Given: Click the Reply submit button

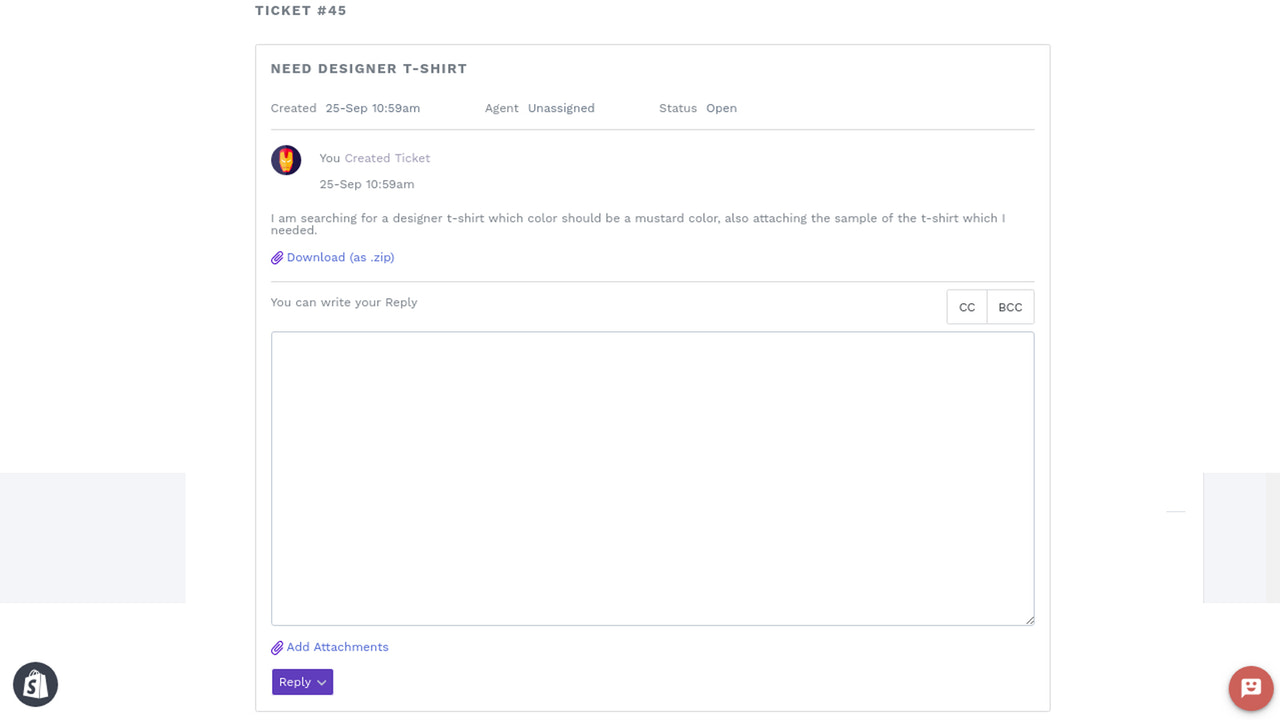Looking at the screenshot, I should (x=295, y=682).
